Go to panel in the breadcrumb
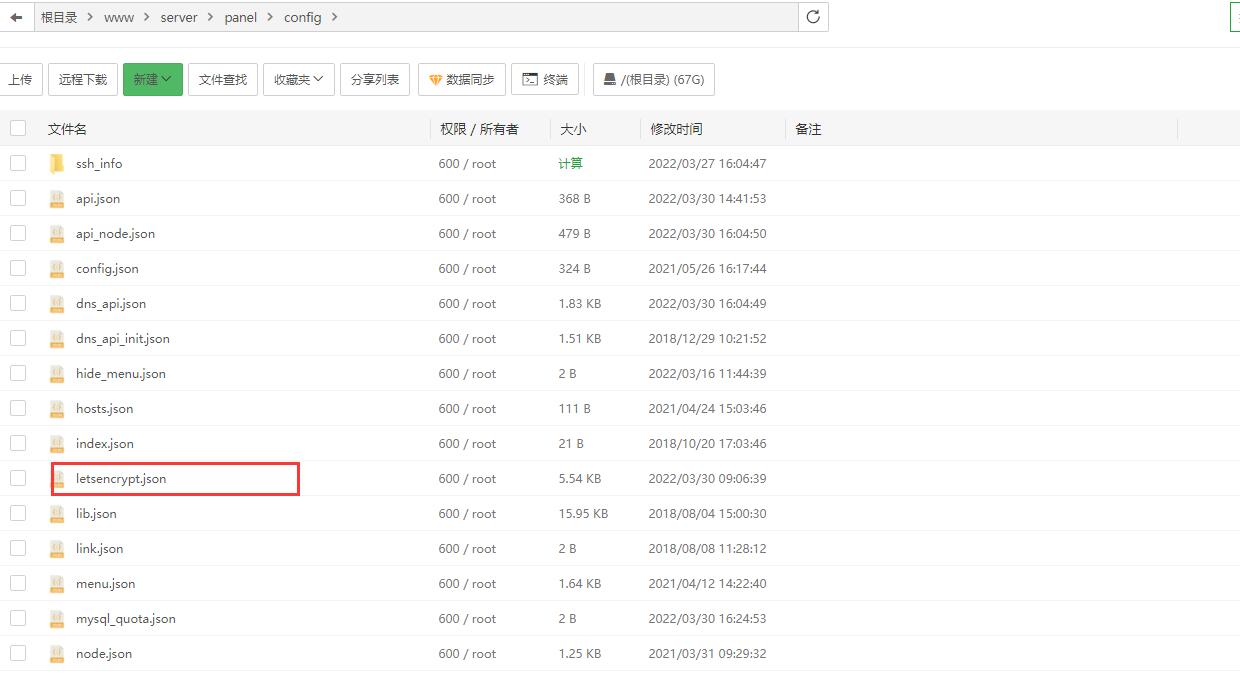This screenshot has height=675, width=1240. (241, 17)
